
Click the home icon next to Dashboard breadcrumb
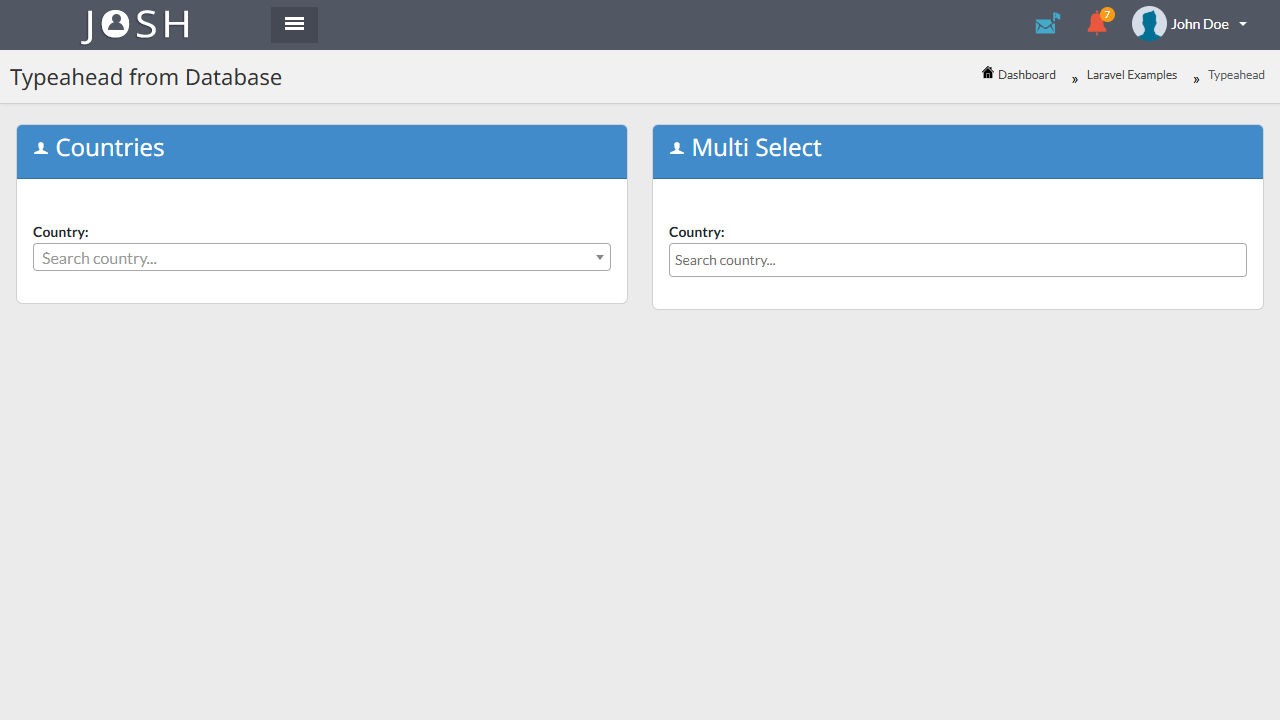point(987,73)
